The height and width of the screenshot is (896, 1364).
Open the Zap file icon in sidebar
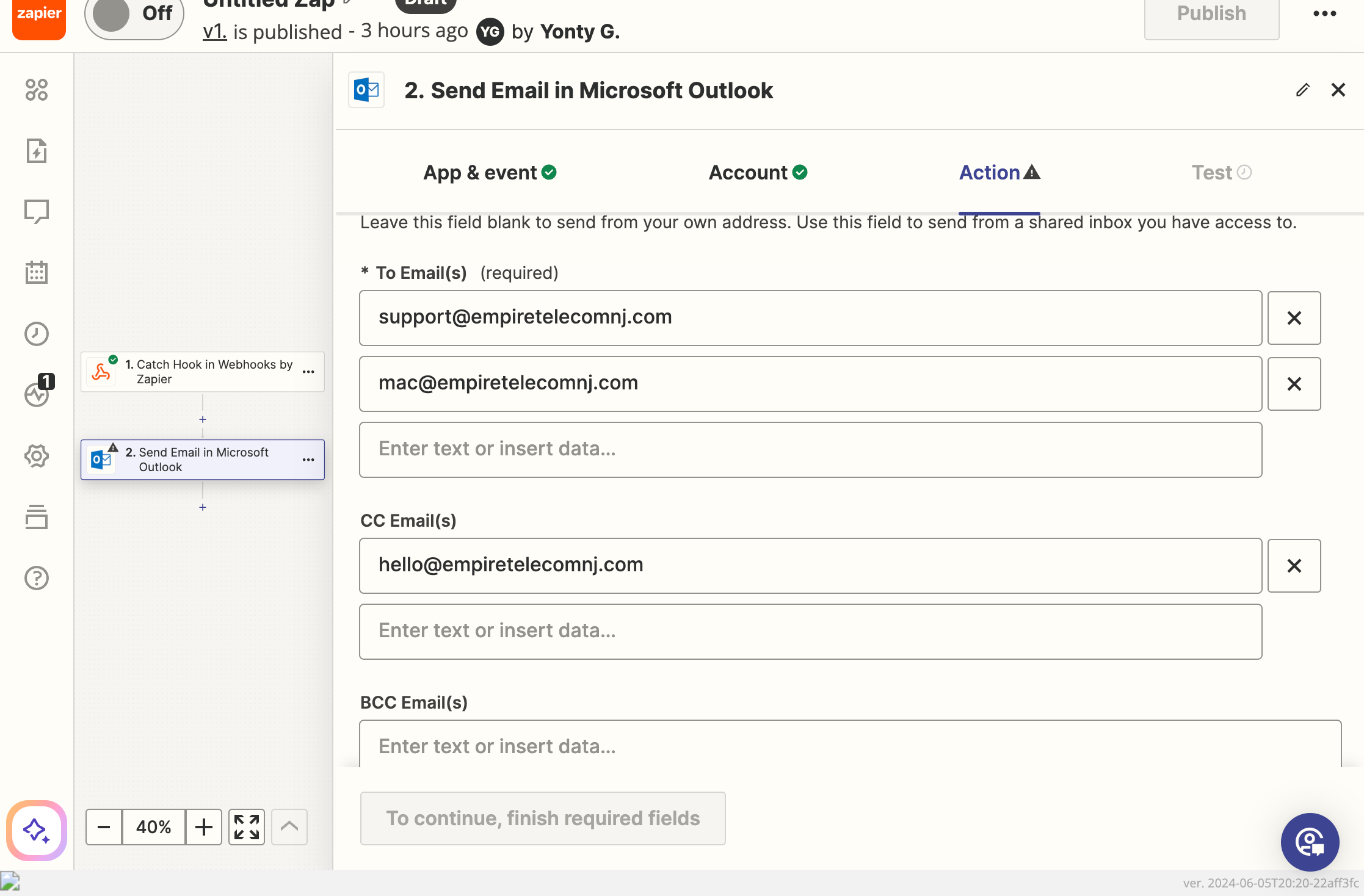[37, 151]
